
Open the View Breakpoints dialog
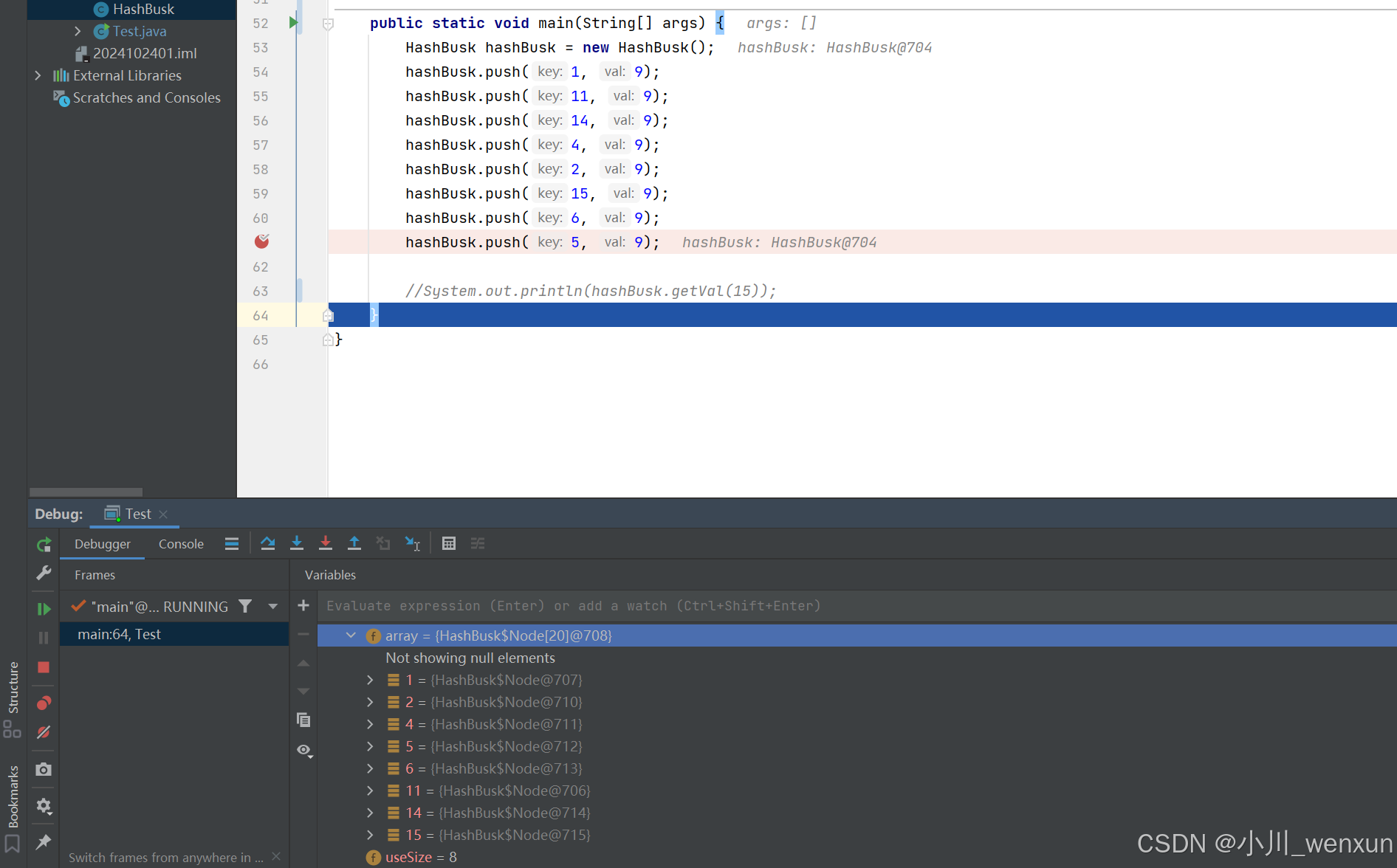pos(44,703)
